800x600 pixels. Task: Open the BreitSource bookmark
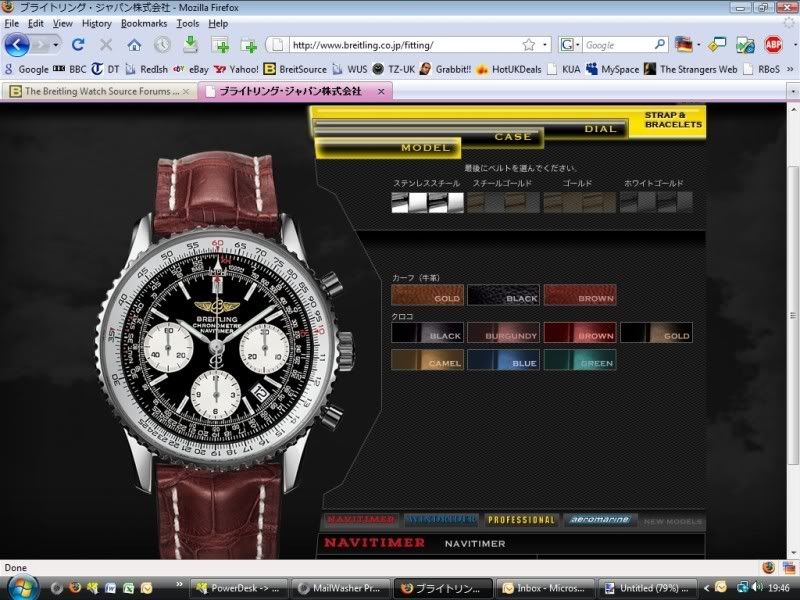point(295,69)
